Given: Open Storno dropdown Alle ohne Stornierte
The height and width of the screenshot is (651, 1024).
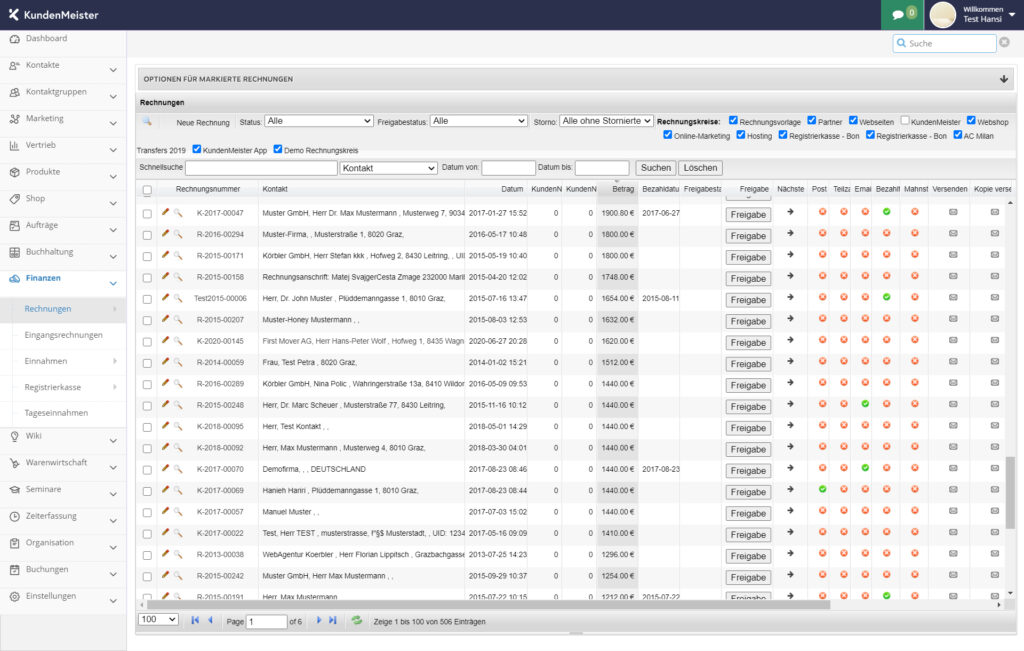Looking at the screenshot, I should [606, 121].
